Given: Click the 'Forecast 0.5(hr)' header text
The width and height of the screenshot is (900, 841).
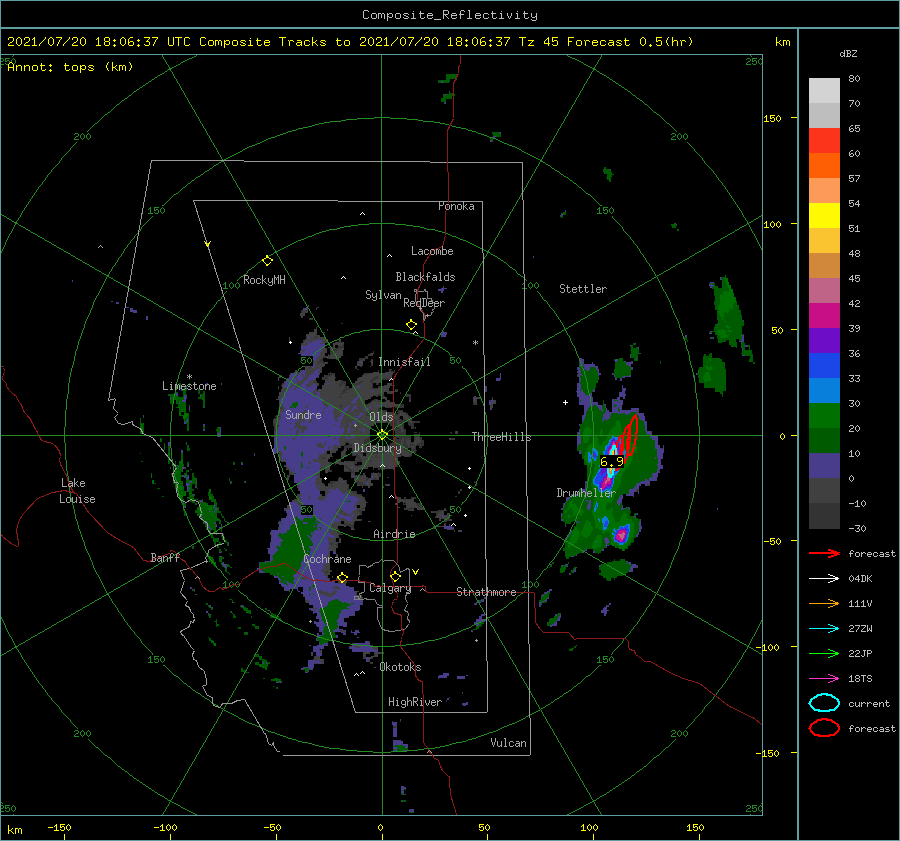Looking at the screenshot, I should point(630,42).
